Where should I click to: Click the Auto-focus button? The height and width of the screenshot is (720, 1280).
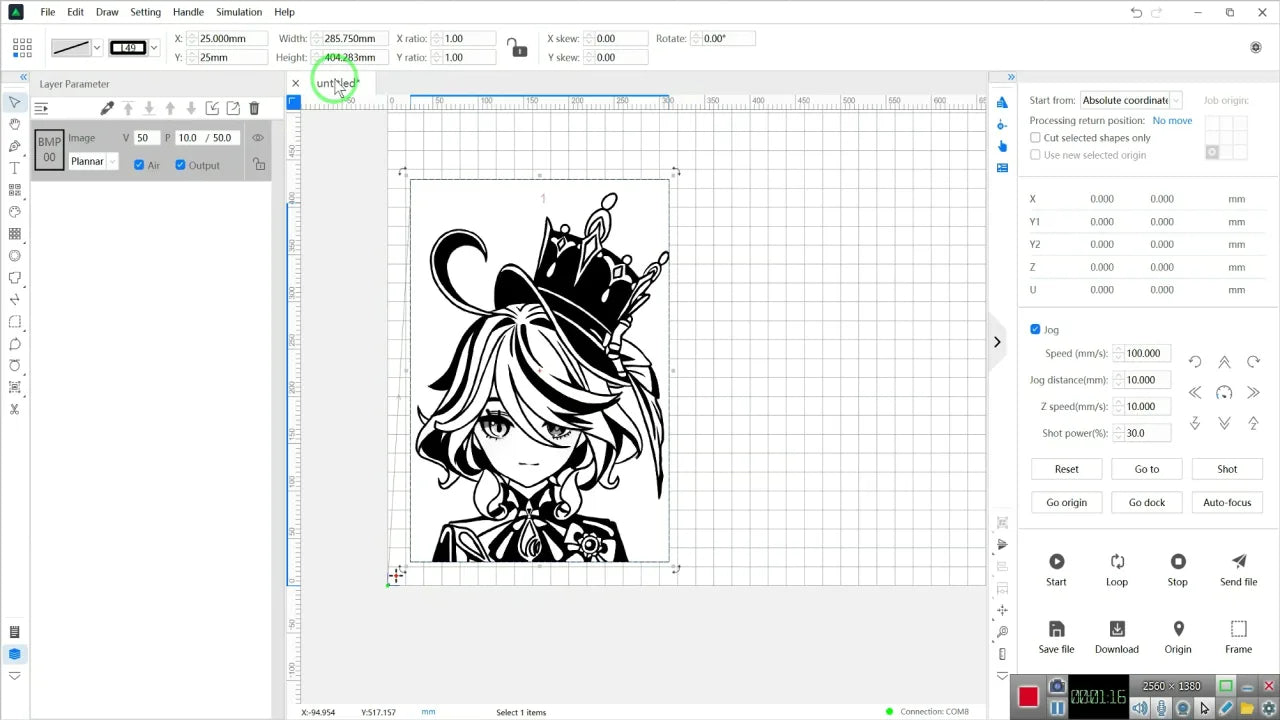coord(1227,502)
